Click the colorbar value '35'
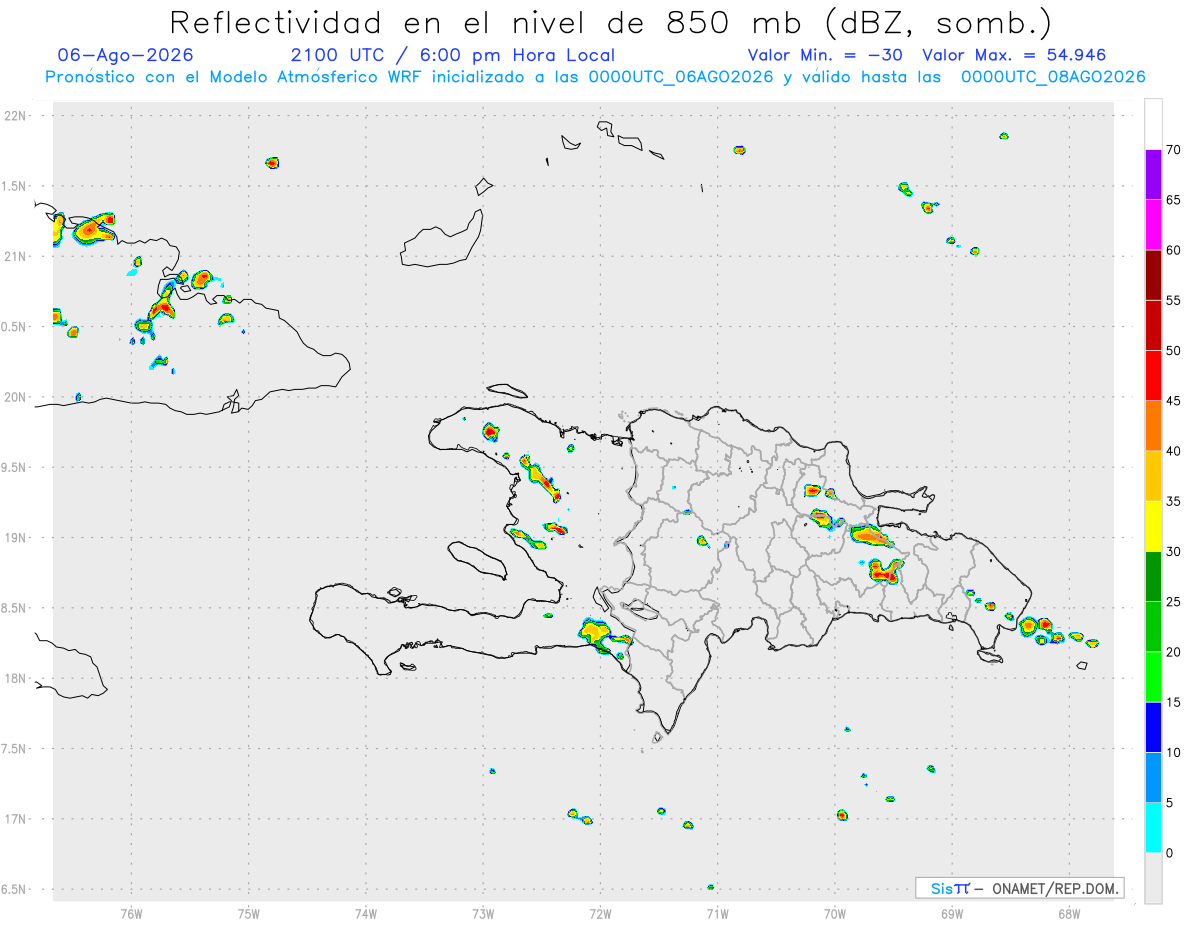The image size is (1200, 927). pos(1174,501)
